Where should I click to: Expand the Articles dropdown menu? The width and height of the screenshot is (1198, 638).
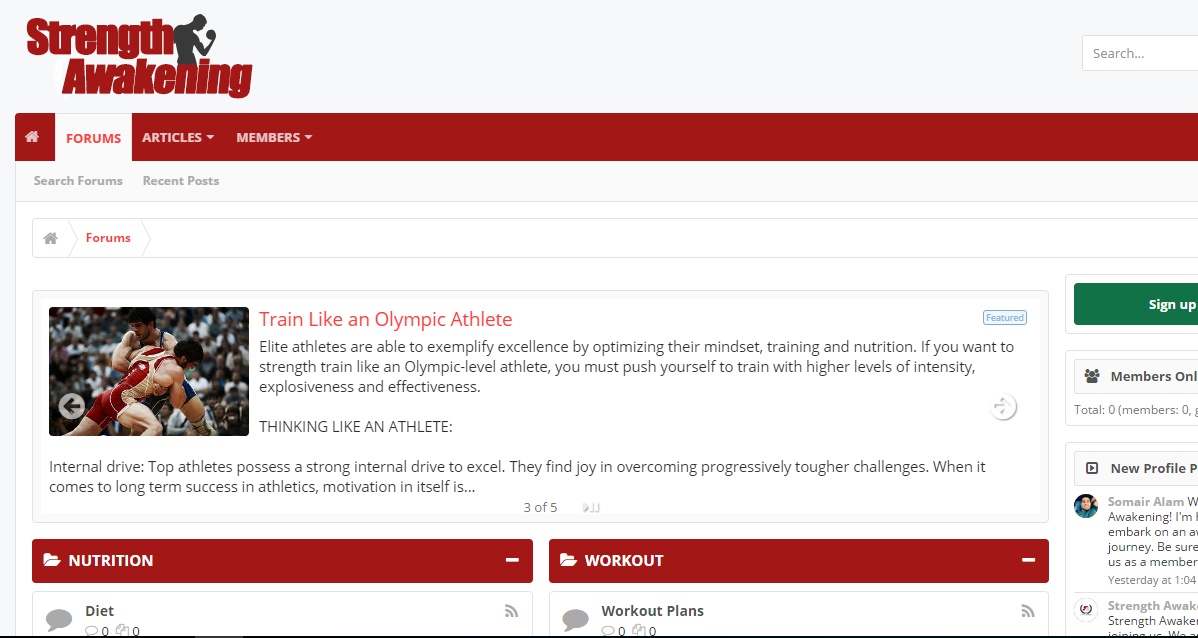(x=178, y=137)
